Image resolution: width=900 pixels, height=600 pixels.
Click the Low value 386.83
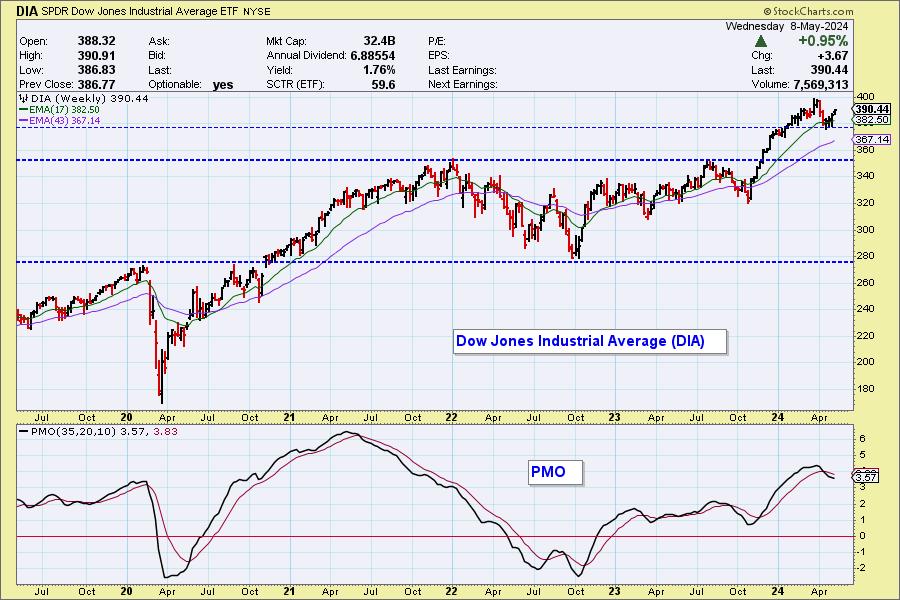pyautogui.click(x=96, y=69)
